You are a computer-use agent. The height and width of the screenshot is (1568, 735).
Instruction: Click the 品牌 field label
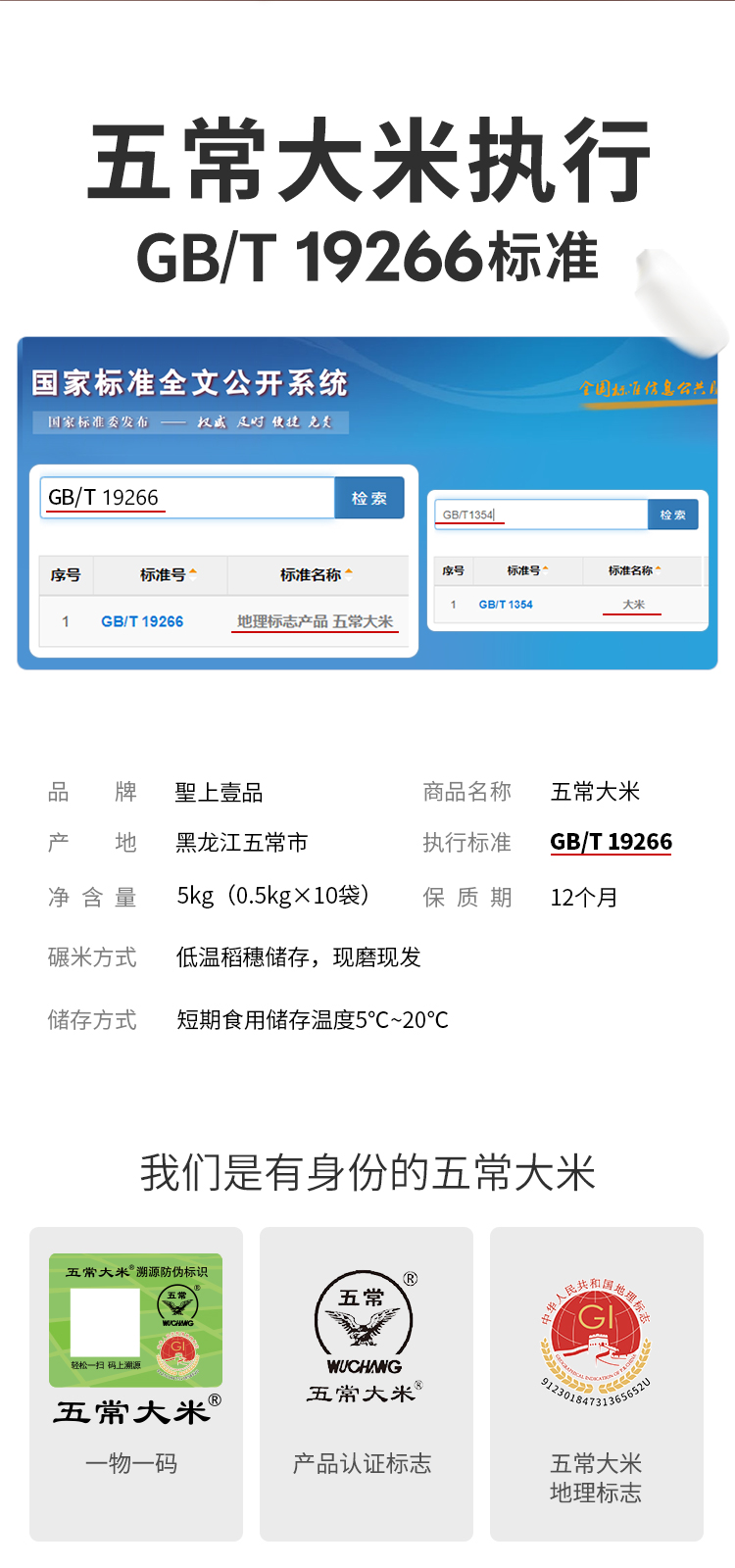point(92,792)
